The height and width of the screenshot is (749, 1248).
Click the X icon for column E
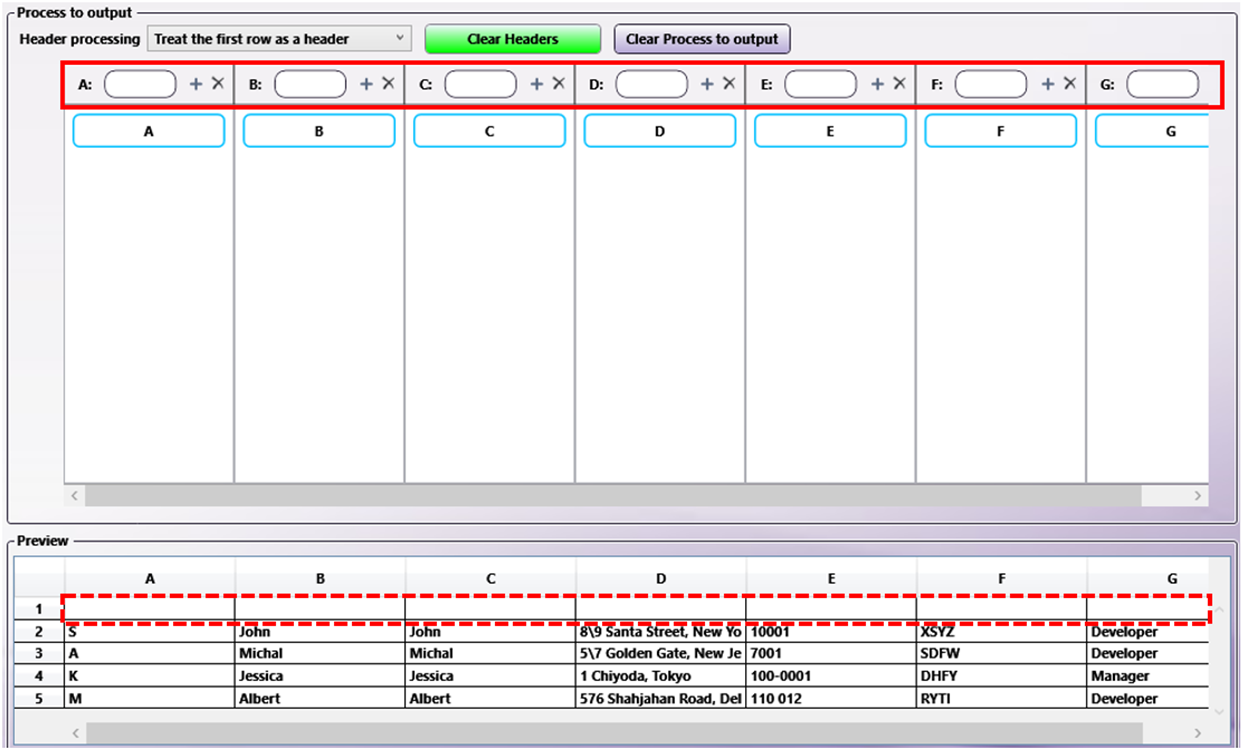(x=899, y=85)
